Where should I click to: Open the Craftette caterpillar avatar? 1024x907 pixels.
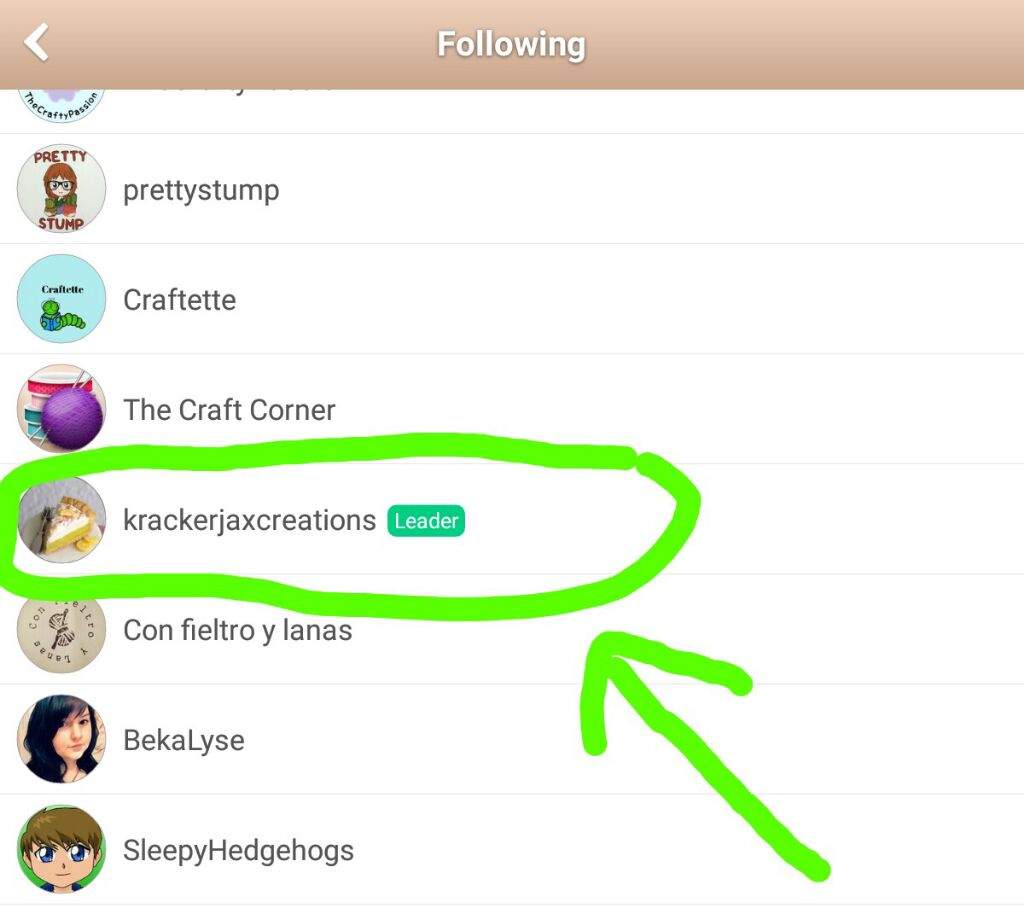[x=61, y=299]
